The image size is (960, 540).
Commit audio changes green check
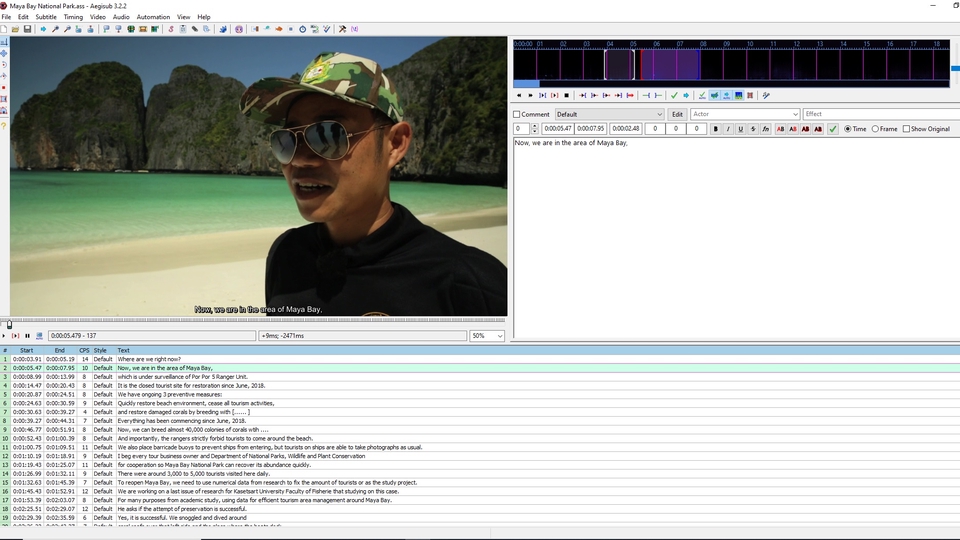[674, 96]
